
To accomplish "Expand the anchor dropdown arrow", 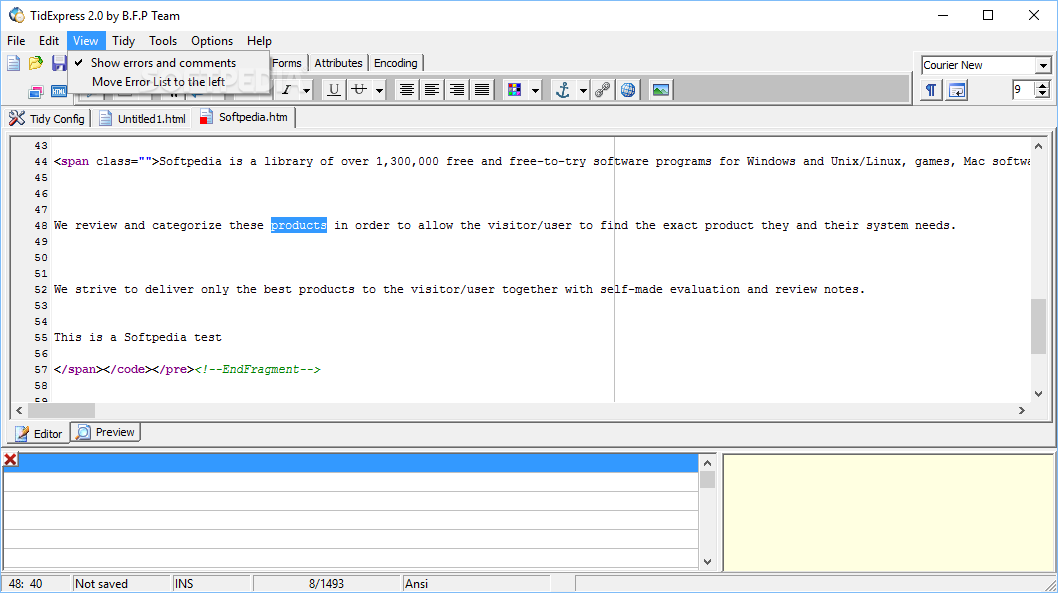I will pos(583,90).
